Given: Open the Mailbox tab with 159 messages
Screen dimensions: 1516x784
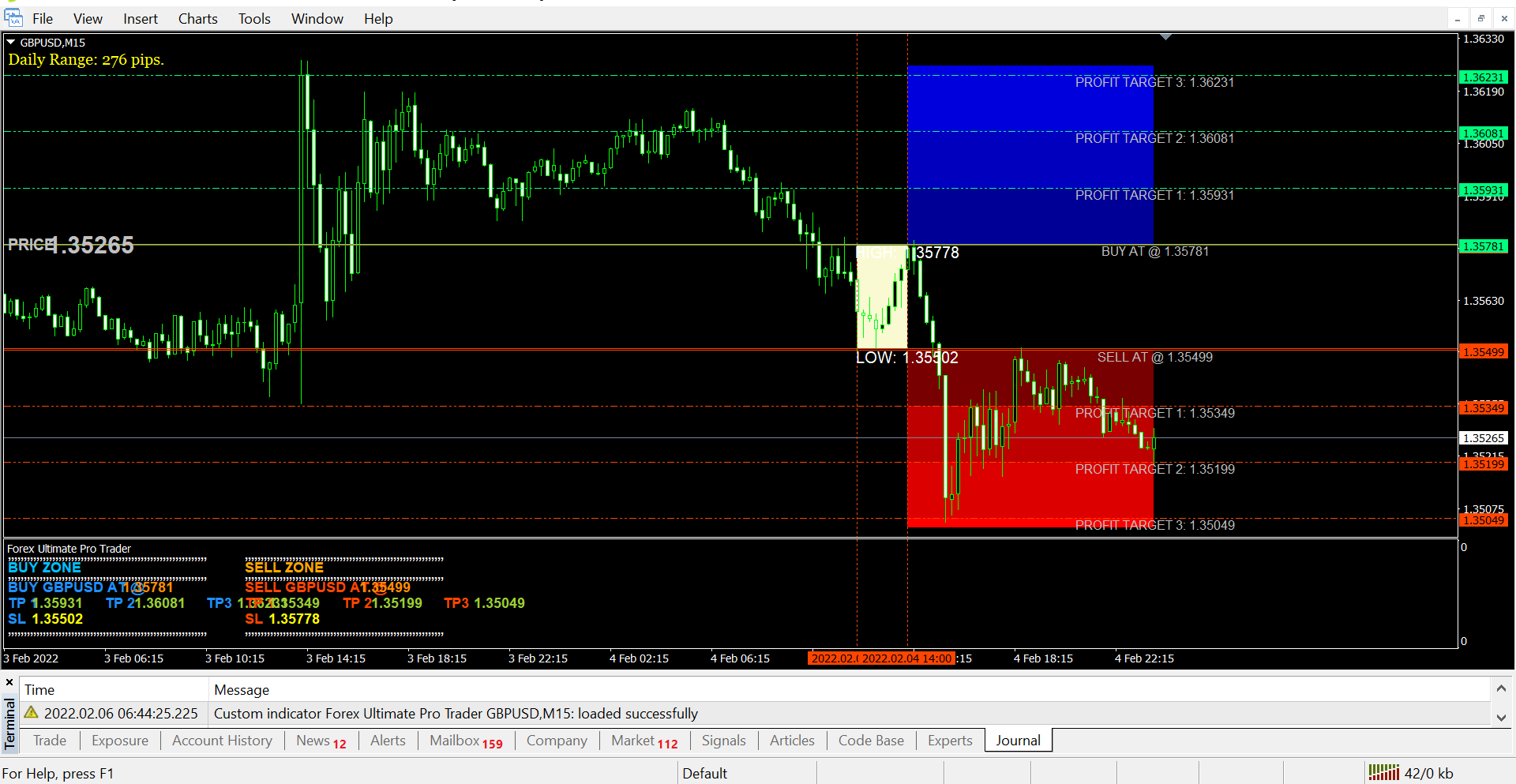Looking at the screenshot, I should (x=465, y=741).
